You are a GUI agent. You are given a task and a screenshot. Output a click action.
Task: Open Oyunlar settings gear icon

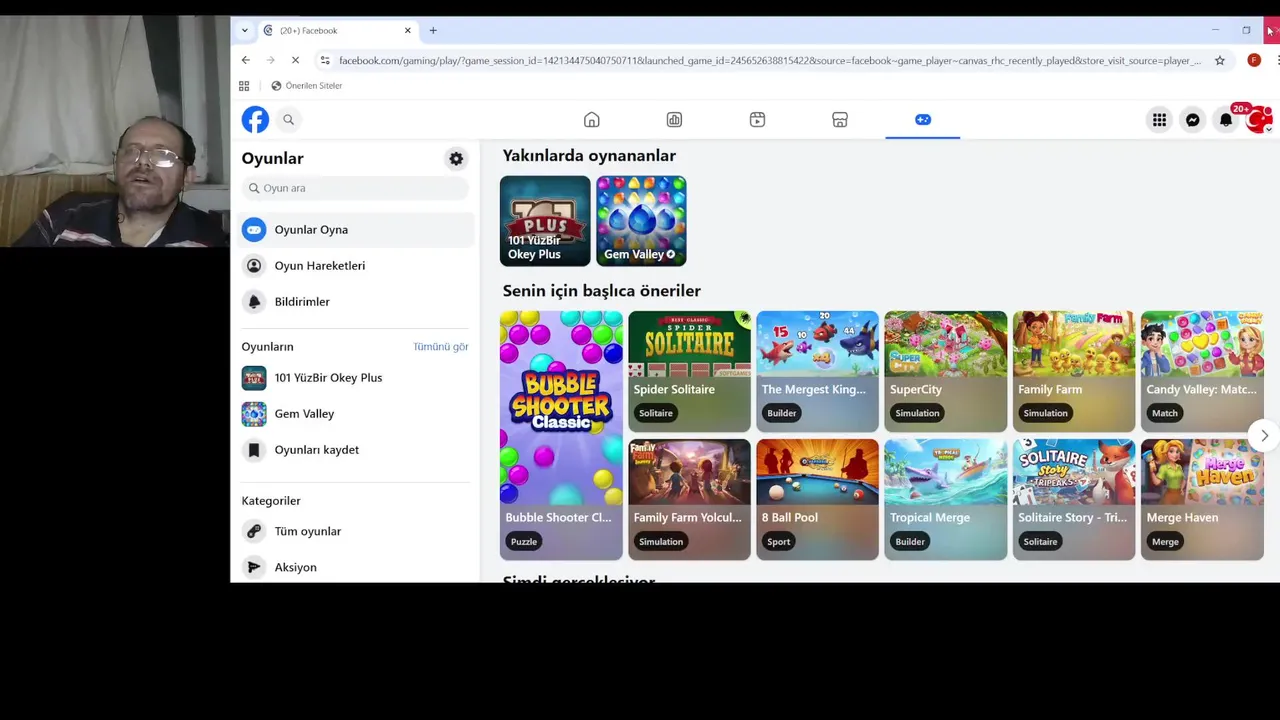coord(456,158)
